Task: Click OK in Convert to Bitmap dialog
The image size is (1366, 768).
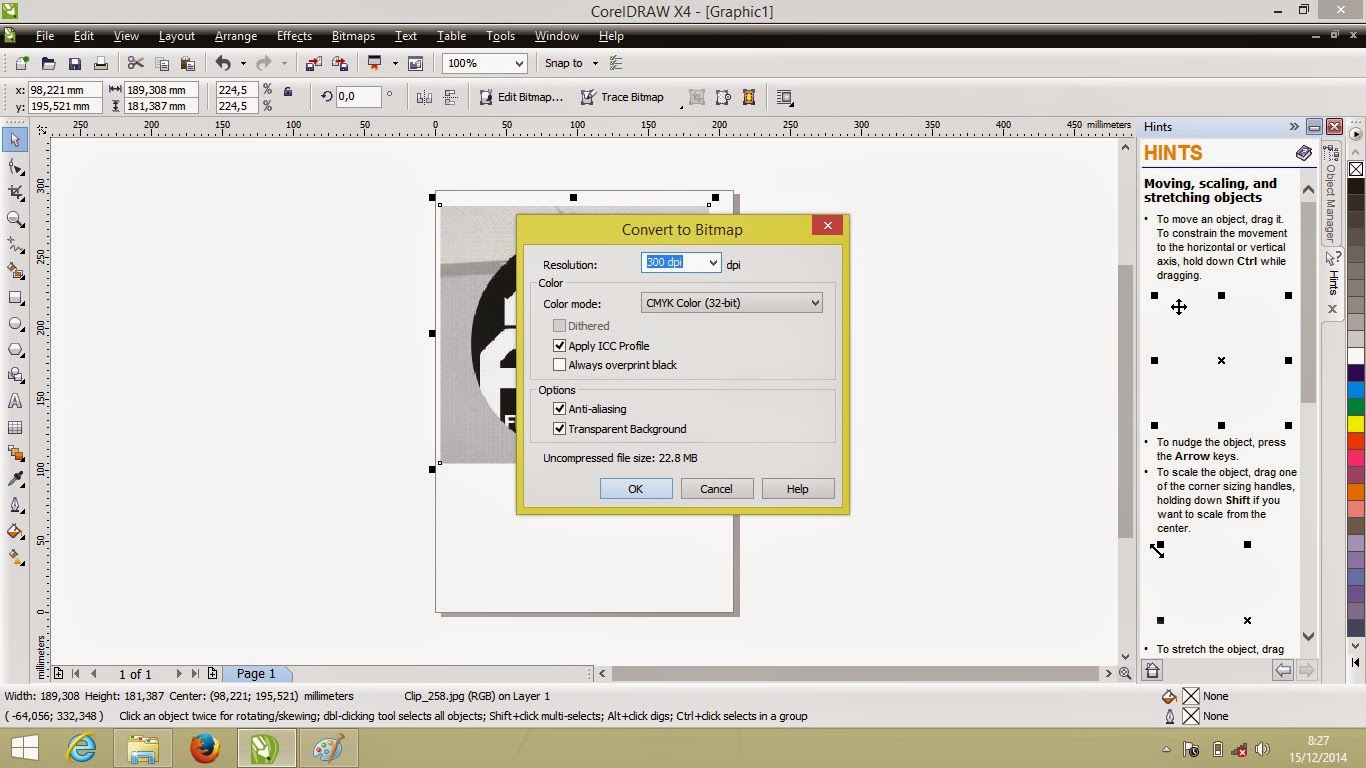Action: 636,489
